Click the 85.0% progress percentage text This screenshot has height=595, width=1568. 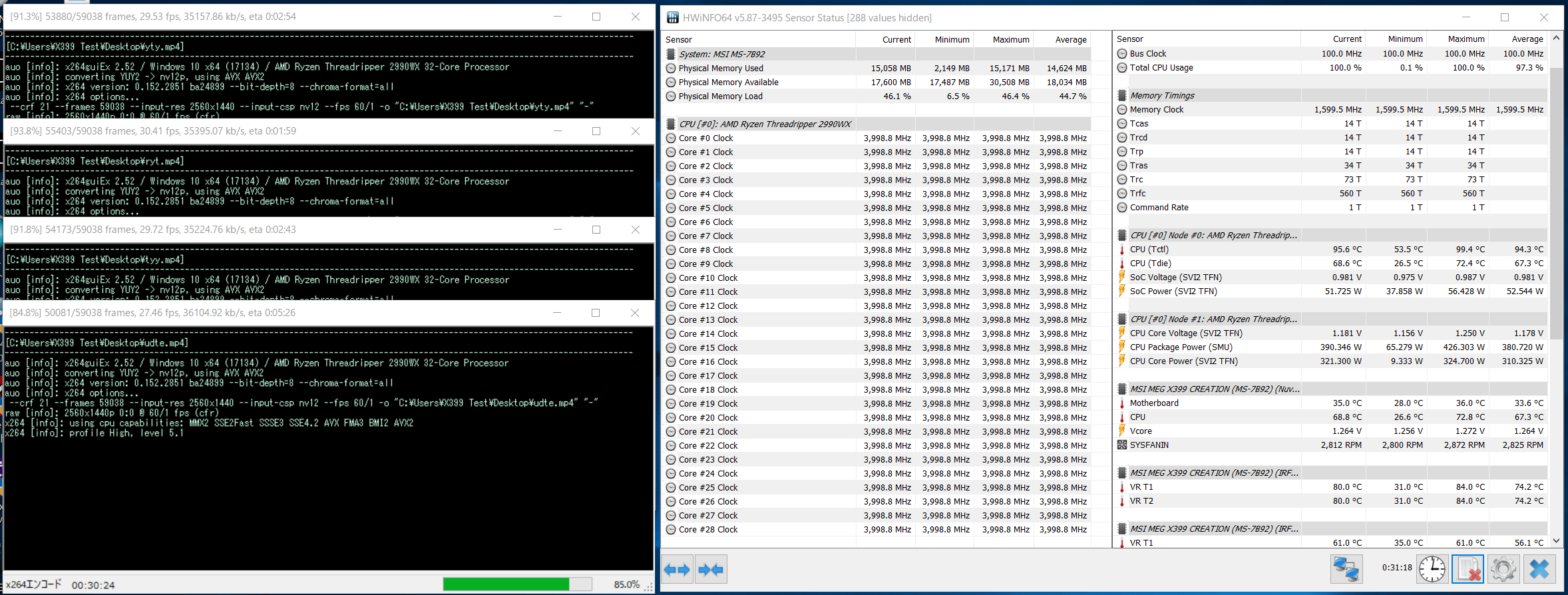(x=626, y=584)
